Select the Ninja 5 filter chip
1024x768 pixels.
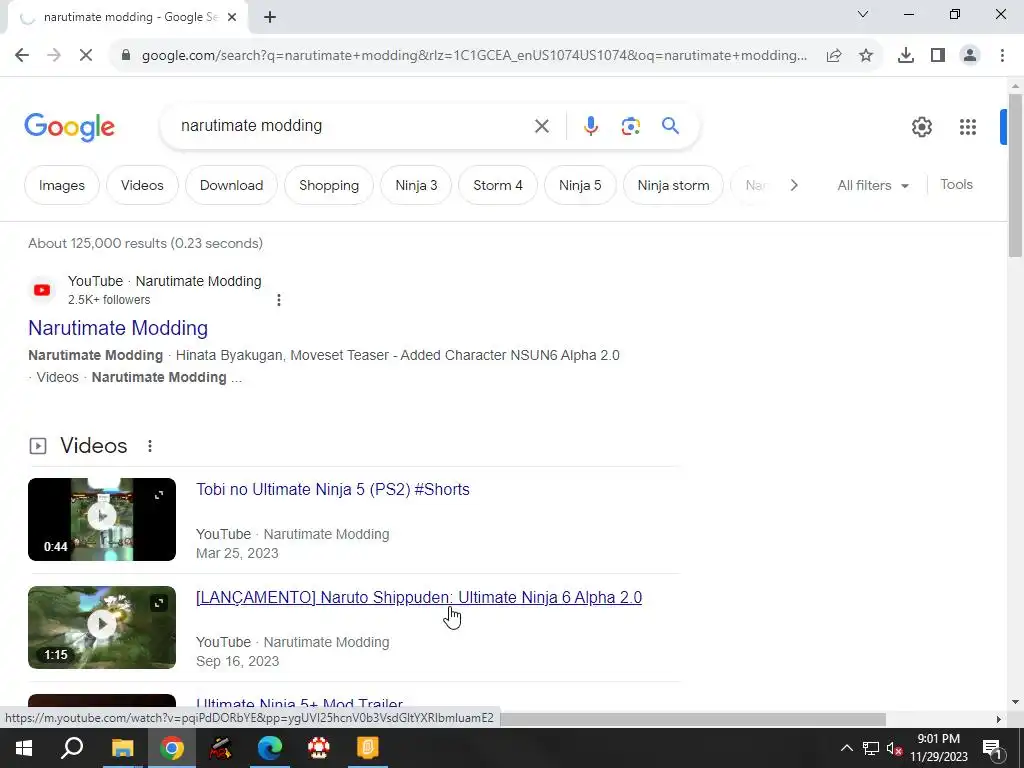pos(580,185)
